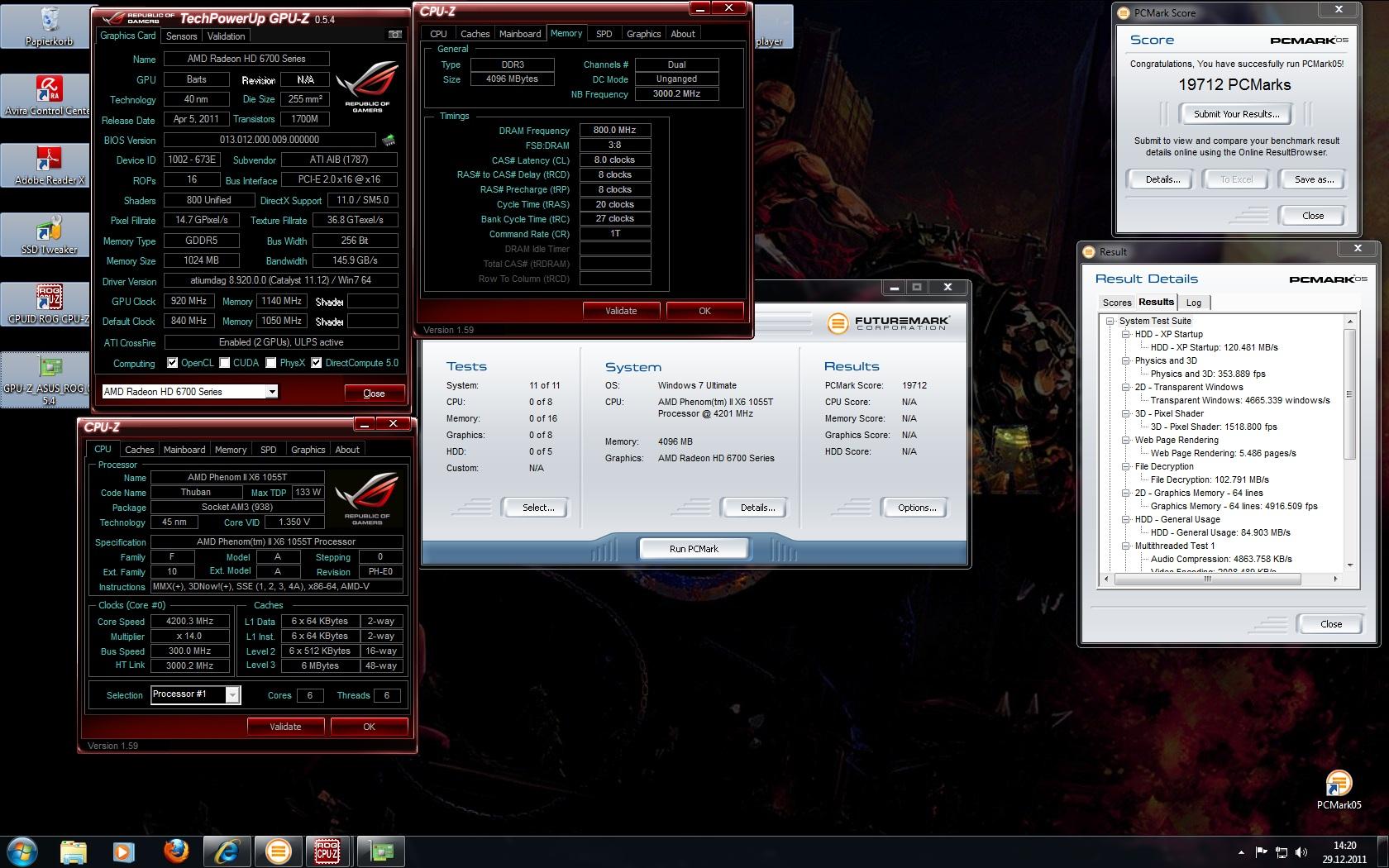
Task: Open Windows Explorer from taskbar
Action: 74,851
